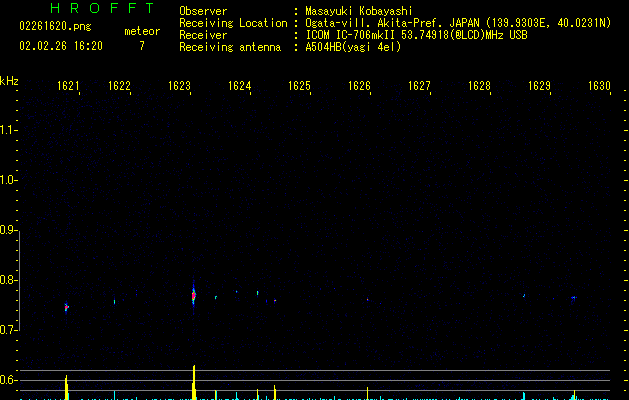Viewport: 629px width, 400px height.
Task: Click the strong meteor echo just after 1623
Action: point(193,296)
